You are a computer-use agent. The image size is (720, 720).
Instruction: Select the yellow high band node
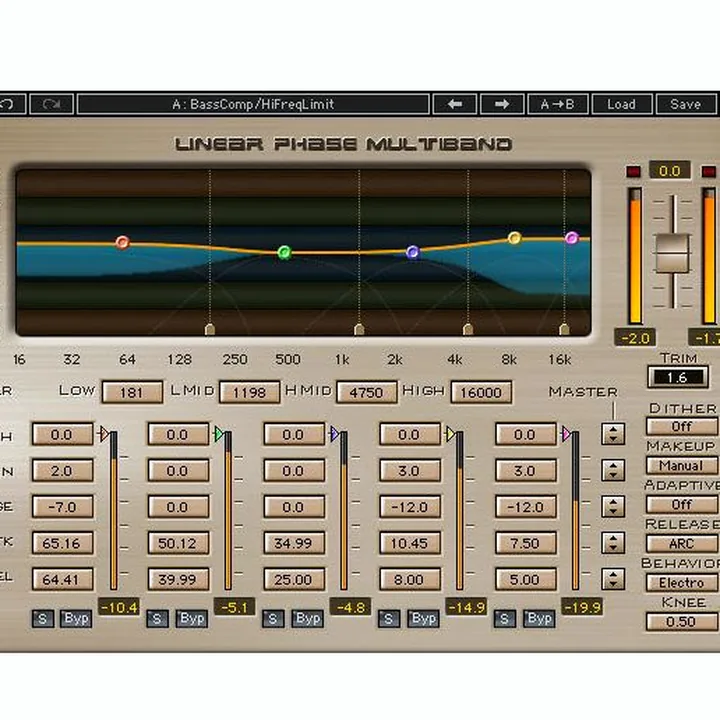pos(514,238)
